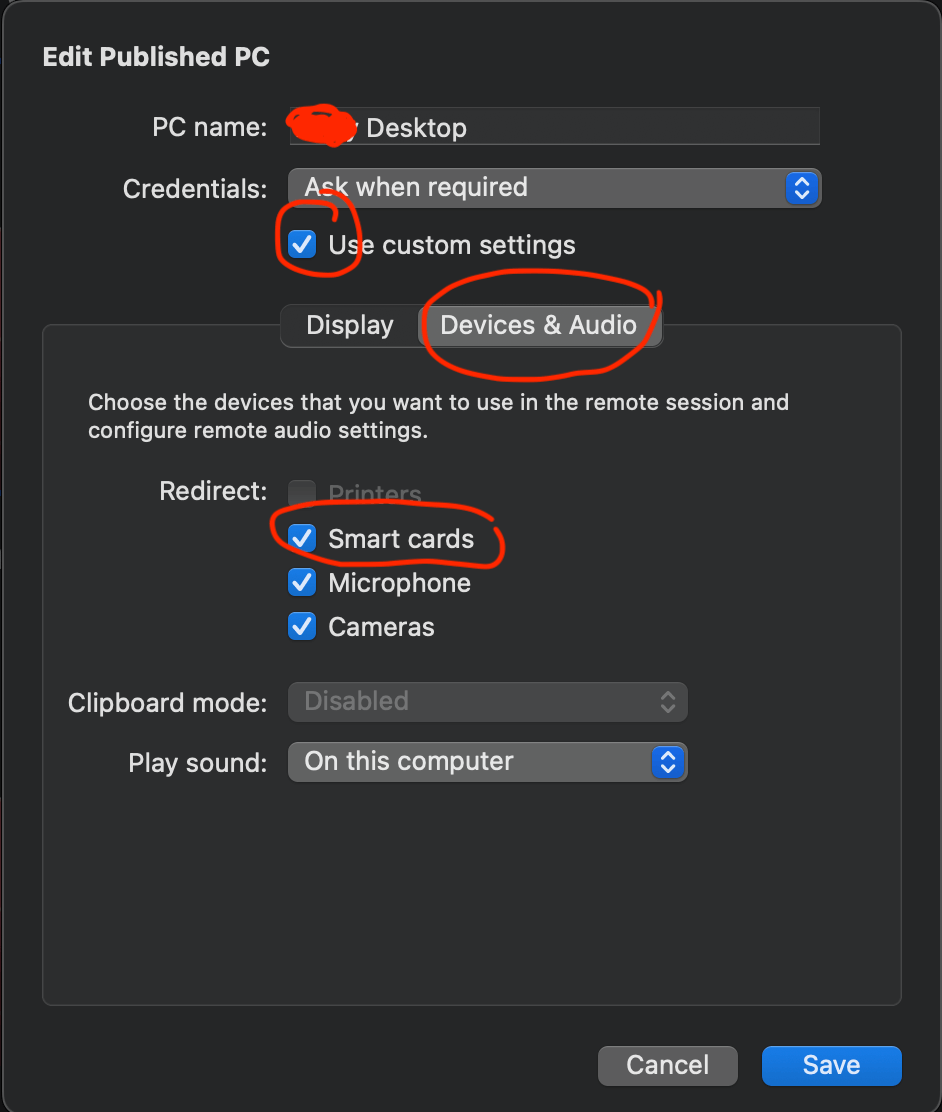The height and width of the screenshot is (1112, 942).
Task: Save the published PC settings
Action: tap(831, 1065)
